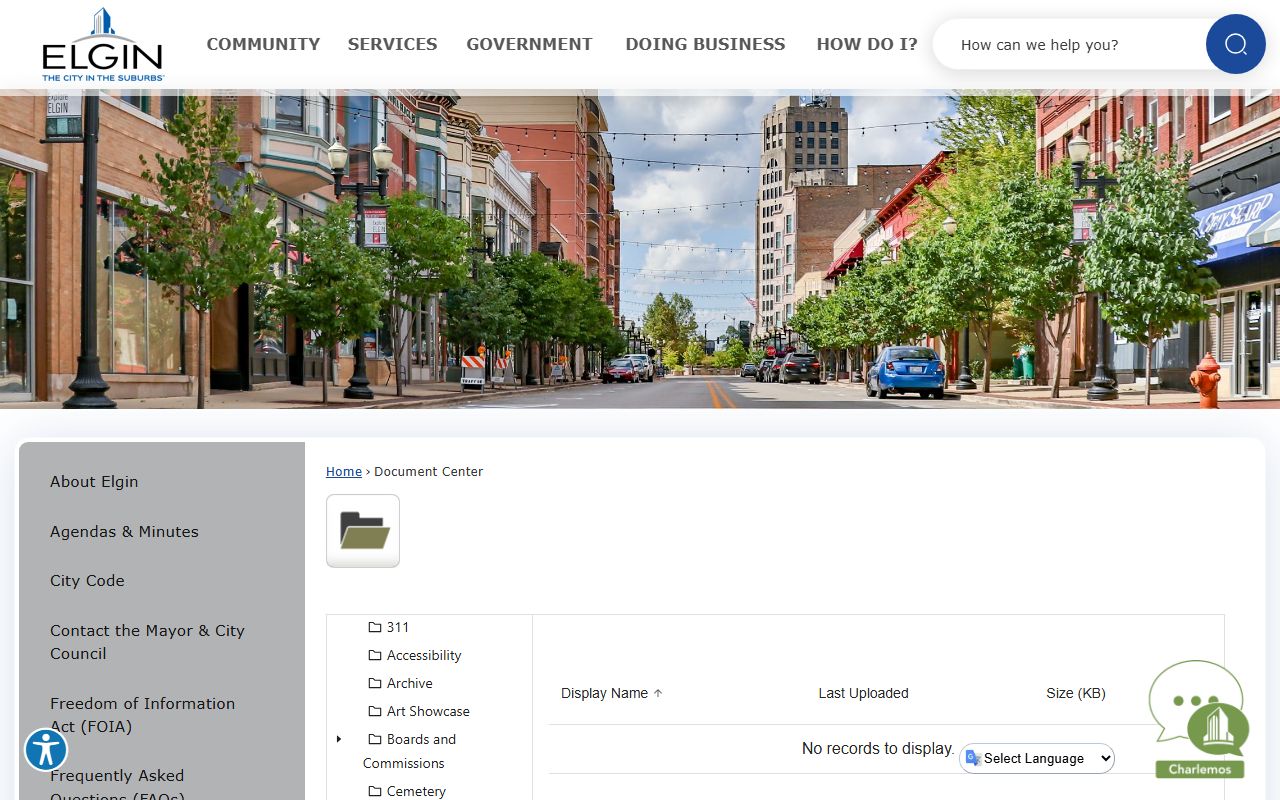The width and height of the screenshot is (1280, 800).
Task: Open City Code sidebar link
Action: click(87, 580)
